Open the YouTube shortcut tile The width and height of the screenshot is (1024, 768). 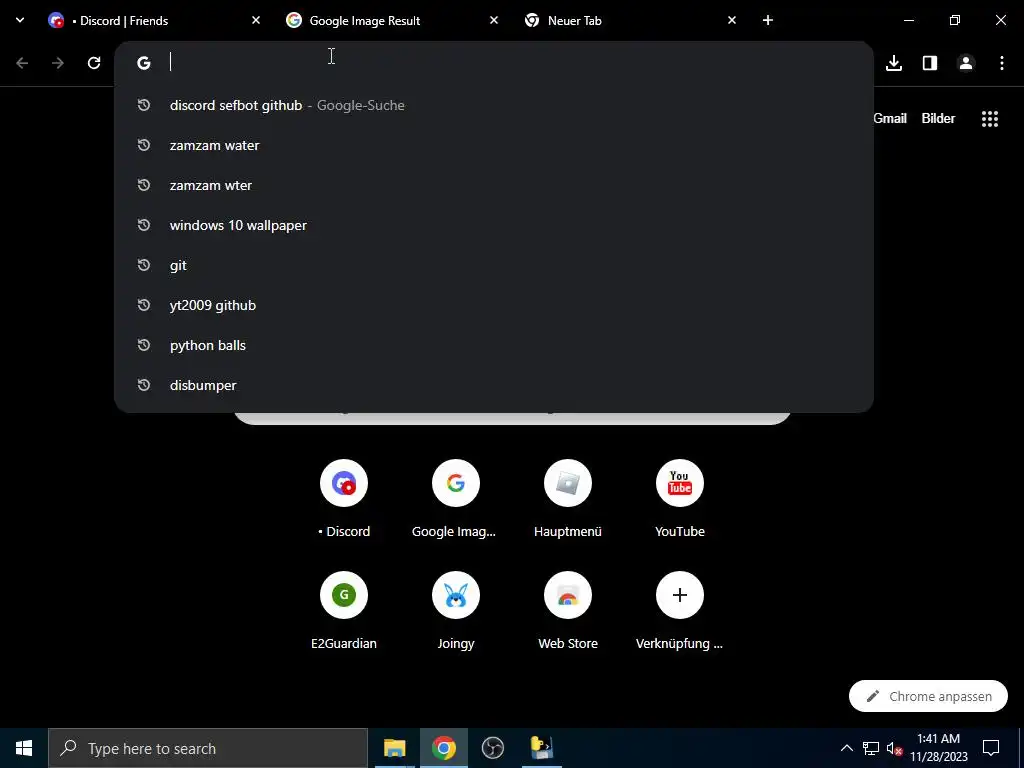tap(680, 500)
